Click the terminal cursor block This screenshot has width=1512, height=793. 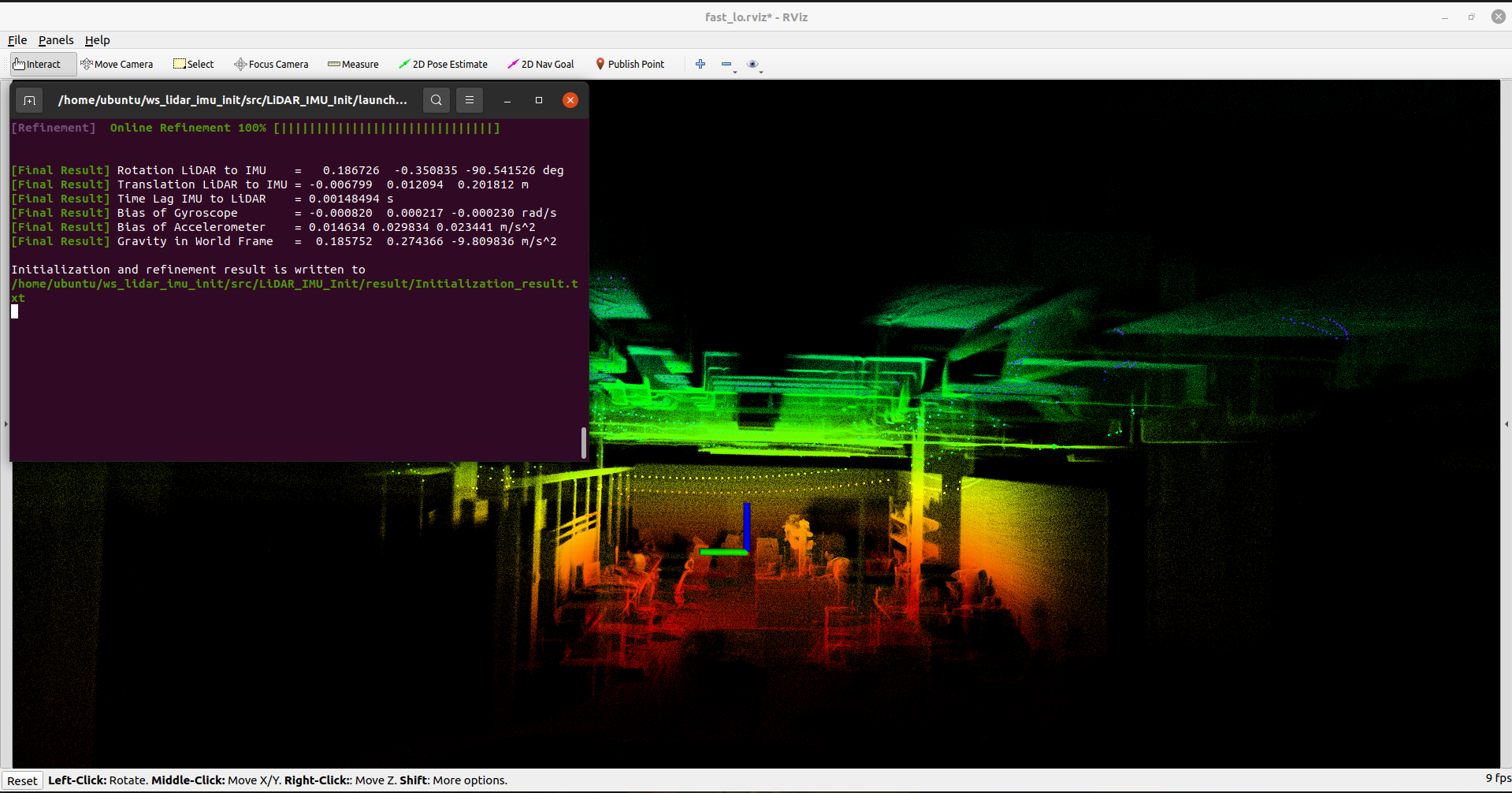[14, 311]
